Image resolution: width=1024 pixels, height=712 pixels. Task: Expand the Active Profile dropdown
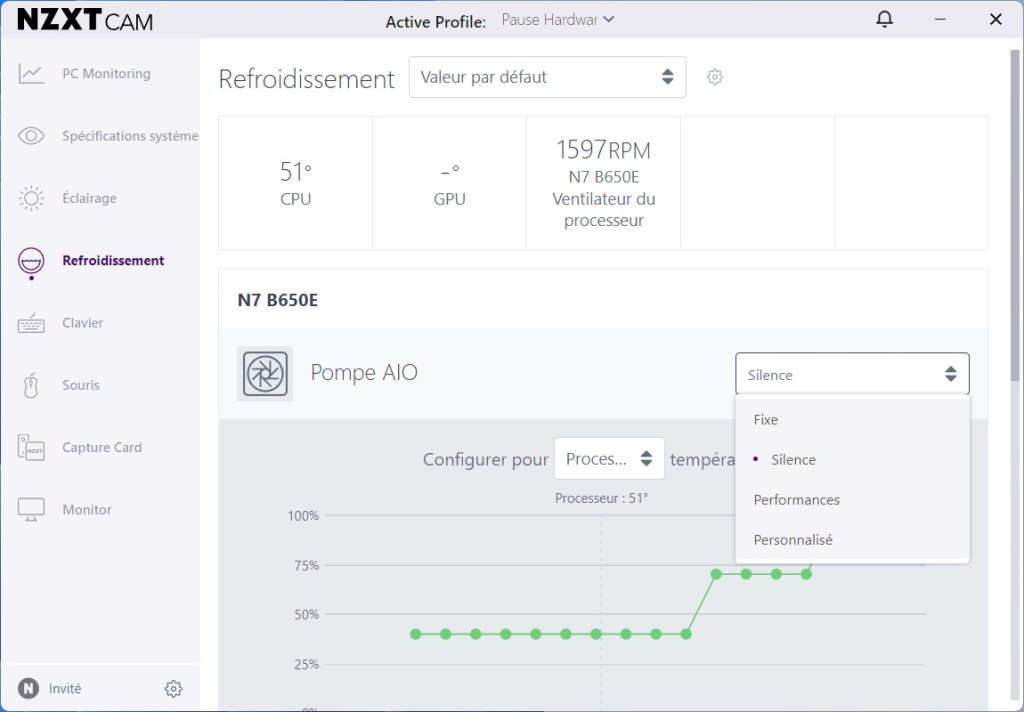[558, 20]
